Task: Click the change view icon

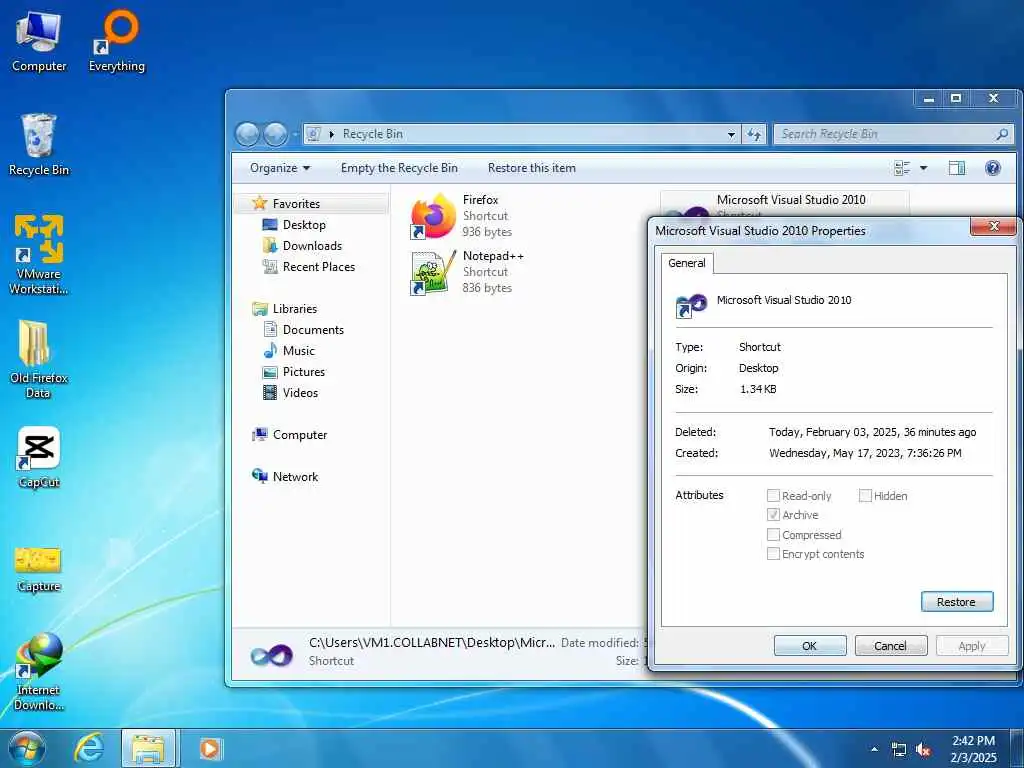Action: pos(902,168)
